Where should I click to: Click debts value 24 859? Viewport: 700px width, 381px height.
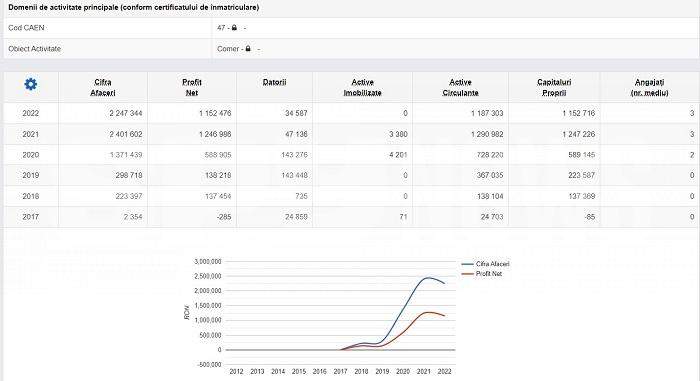[x=296, y=217]
